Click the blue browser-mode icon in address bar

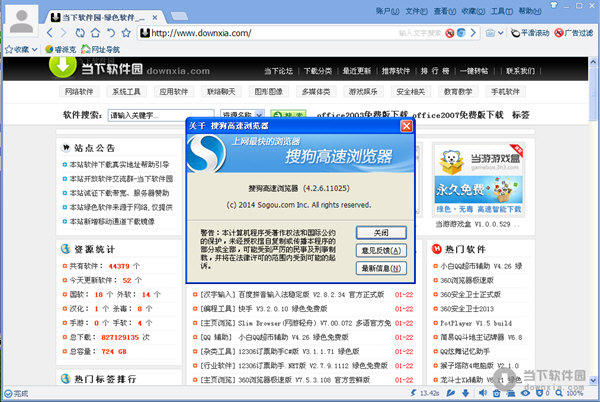461,33
